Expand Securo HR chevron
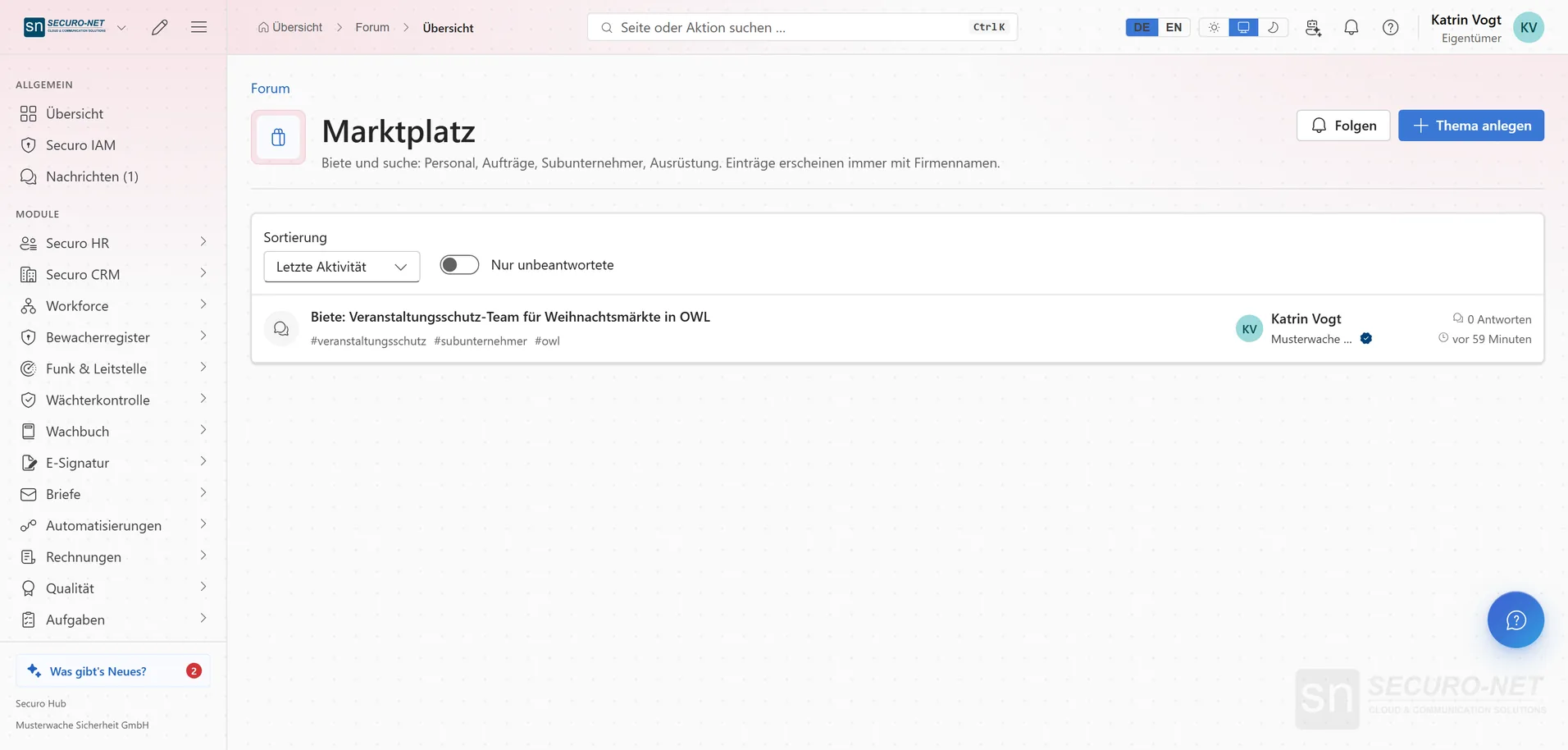The height and width of the screenshot is (750, 1568). pyautogui.click(x=203, y=242)
